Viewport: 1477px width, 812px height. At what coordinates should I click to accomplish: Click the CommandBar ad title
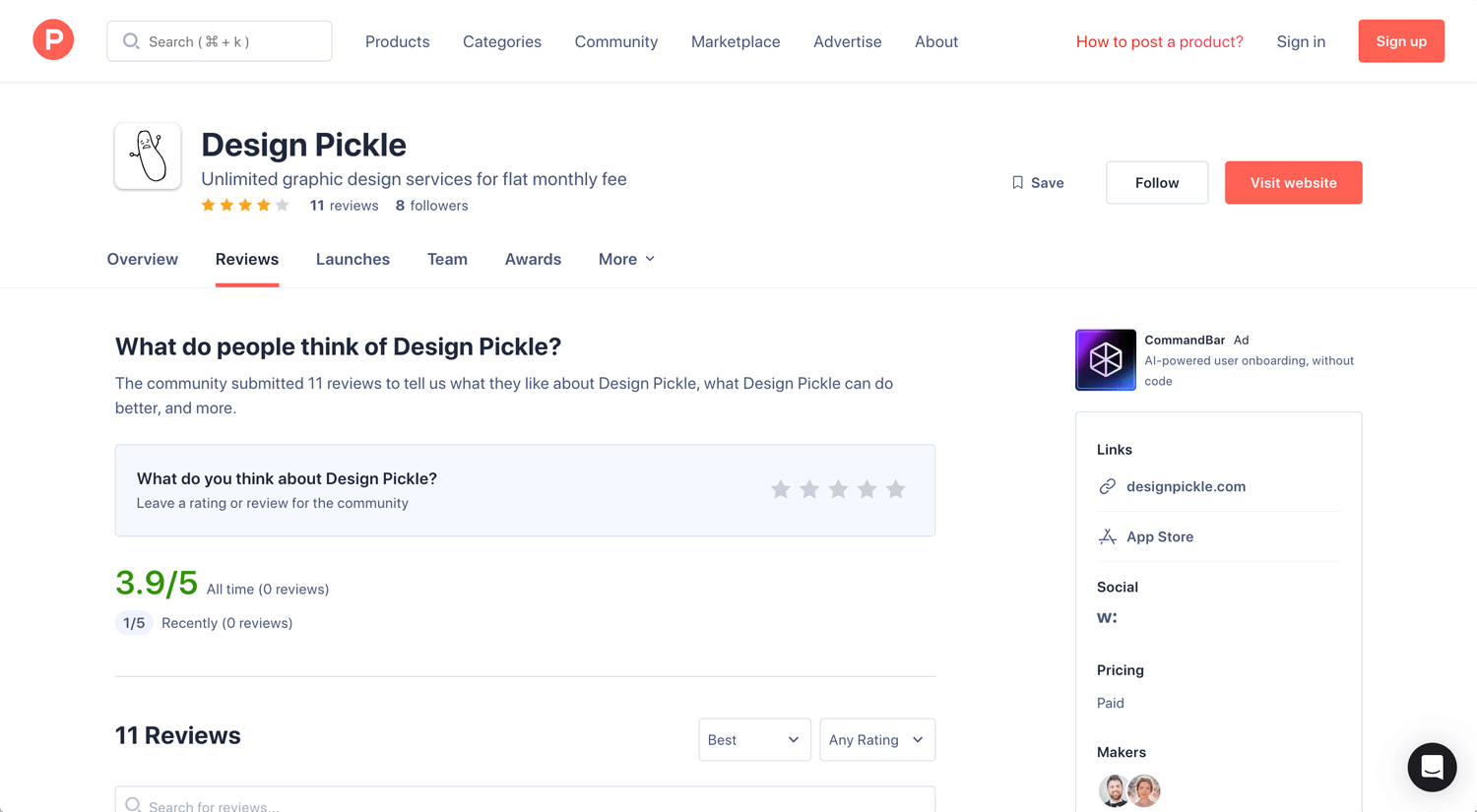coord(1185,340)
